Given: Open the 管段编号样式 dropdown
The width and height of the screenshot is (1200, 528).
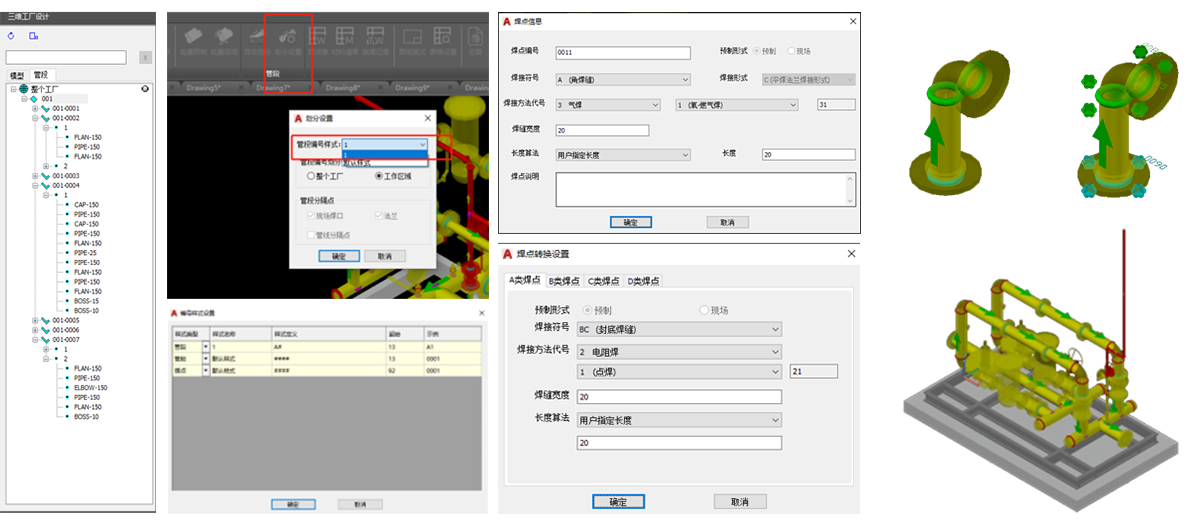Looking at the screenshot, I should coord(386,145).
